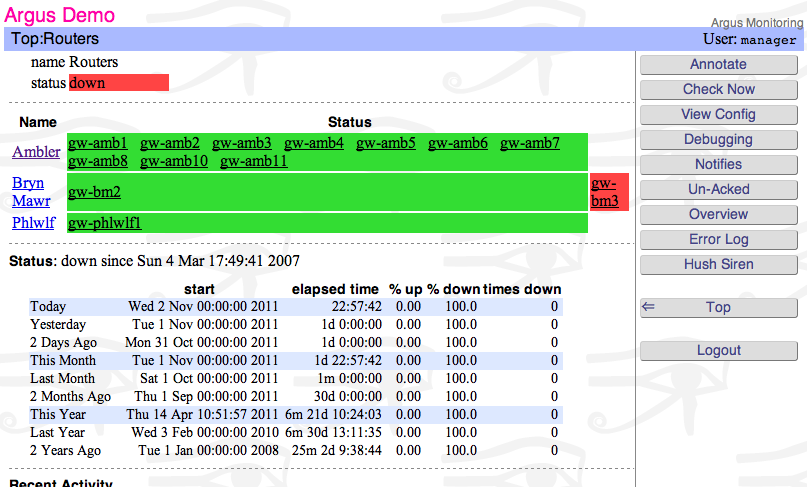
Task: Click the red down status indicator
Action: point(118,83)
